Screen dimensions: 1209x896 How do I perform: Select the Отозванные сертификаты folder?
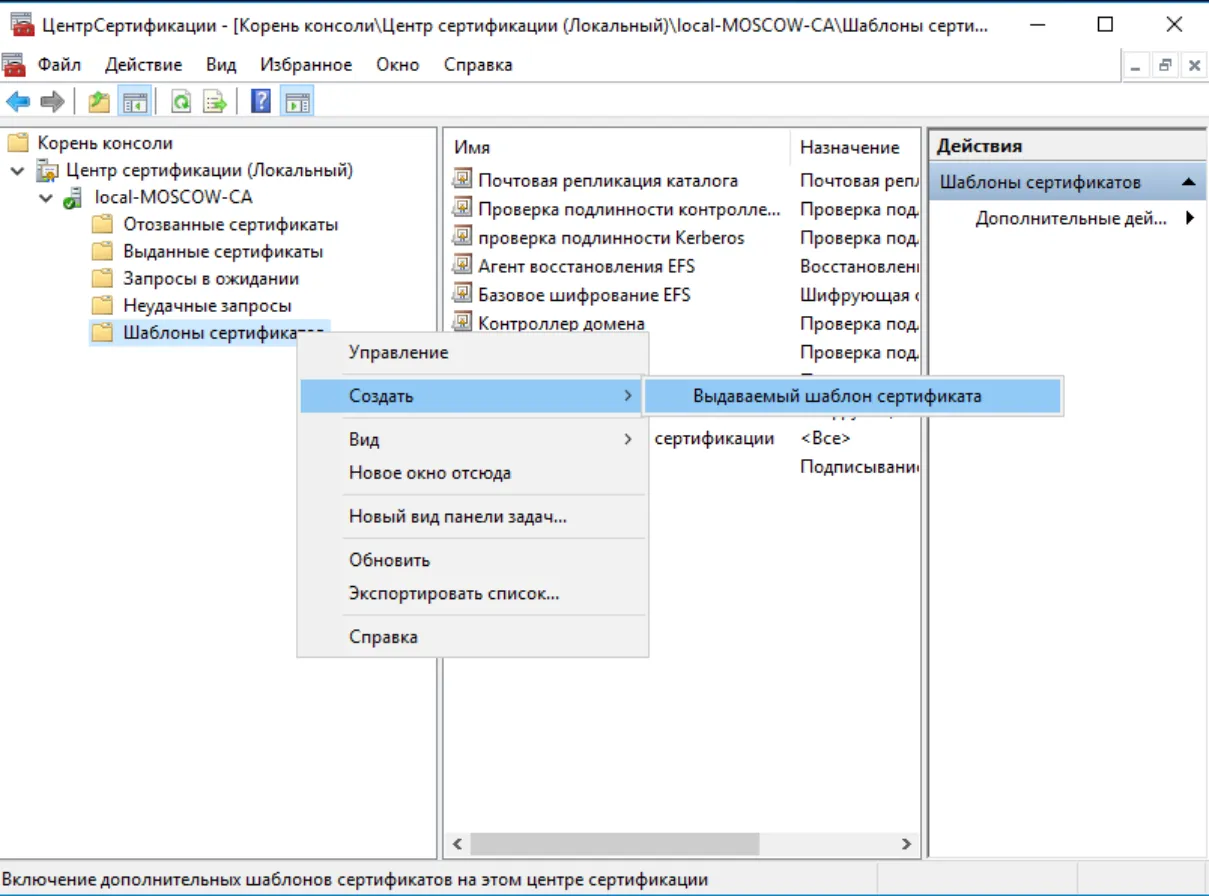click(x=230, y=225)
